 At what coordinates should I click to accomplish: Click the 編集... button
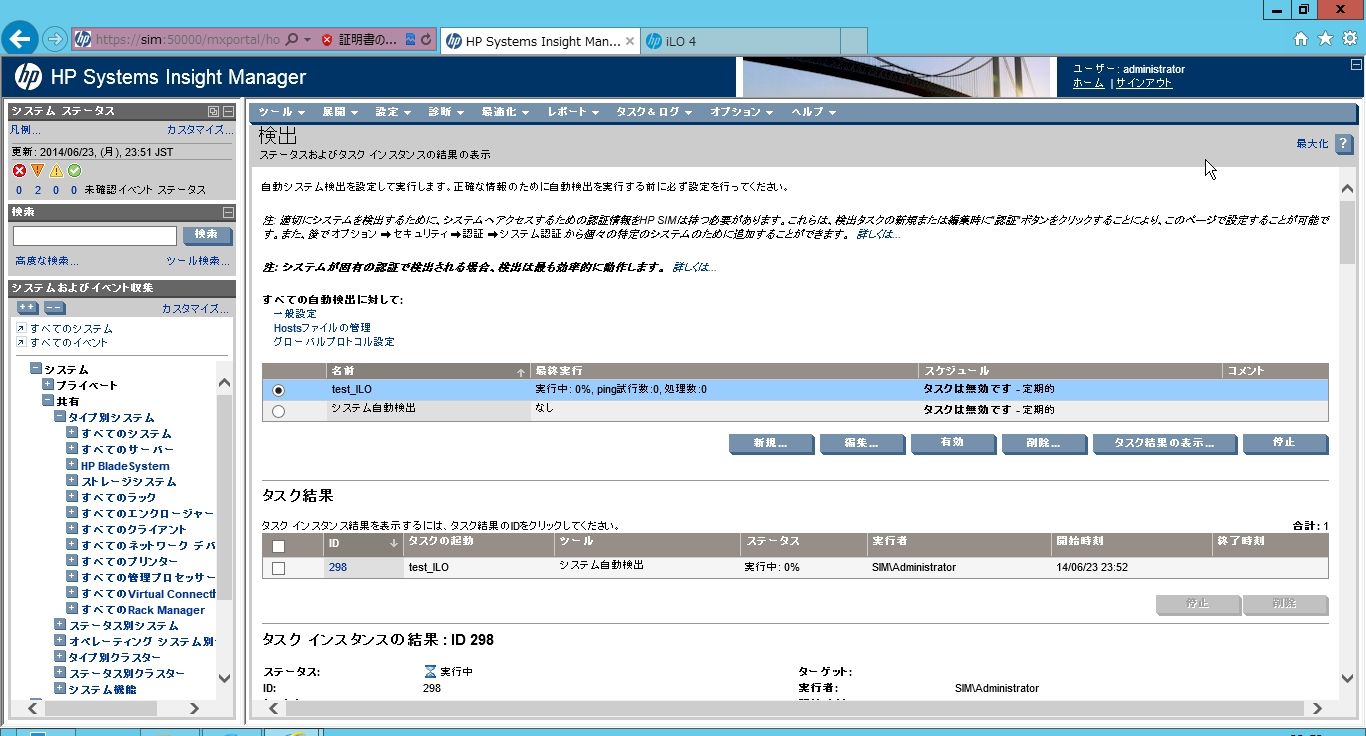pos(862,443)
